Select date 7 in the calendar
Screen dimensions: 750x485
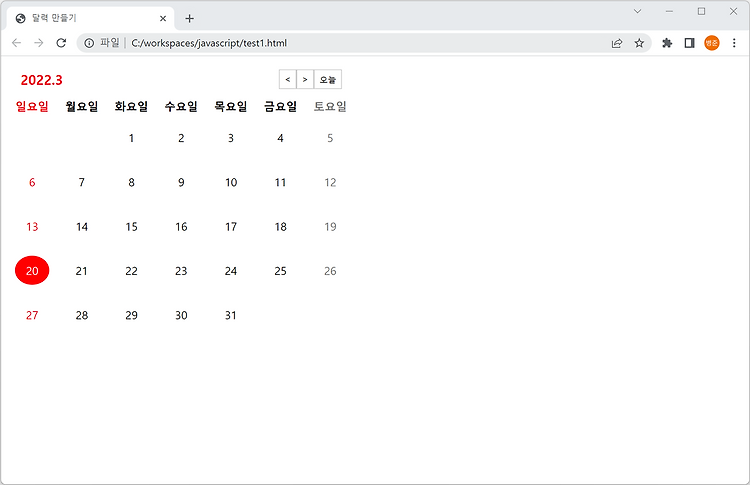click(82, 182)
